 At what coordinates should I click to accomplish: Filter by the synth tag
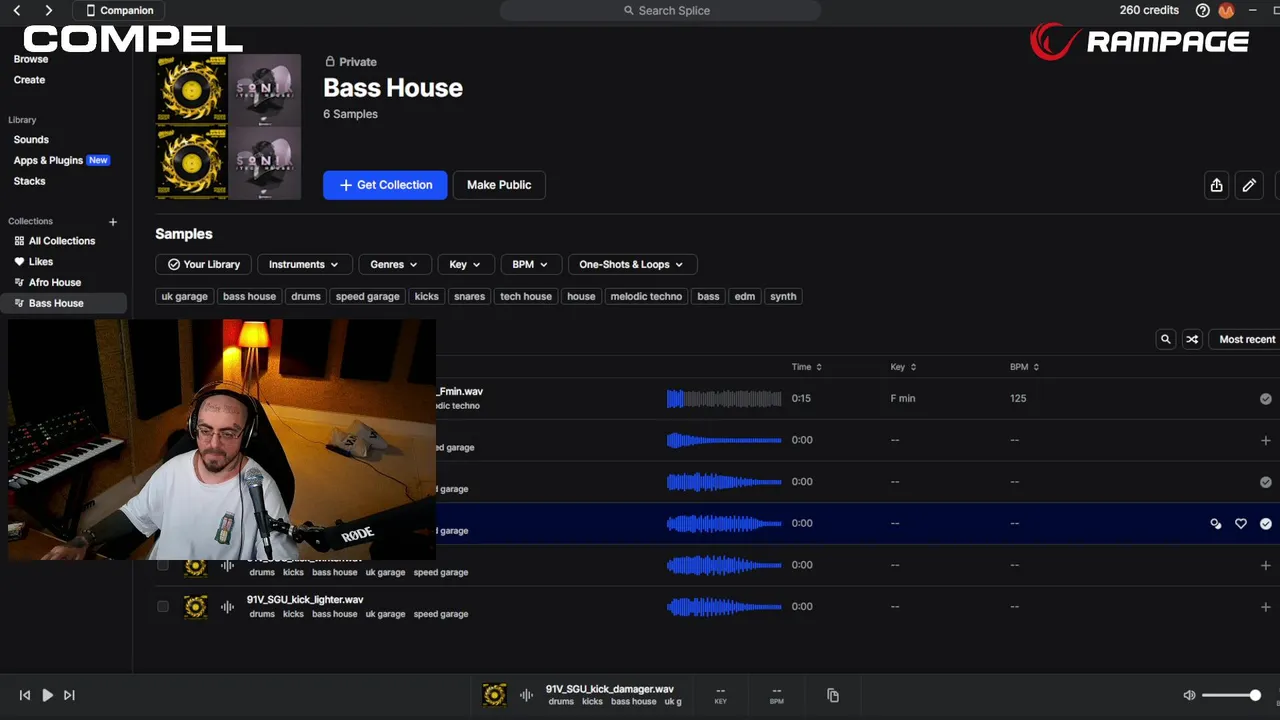(783, 296)
